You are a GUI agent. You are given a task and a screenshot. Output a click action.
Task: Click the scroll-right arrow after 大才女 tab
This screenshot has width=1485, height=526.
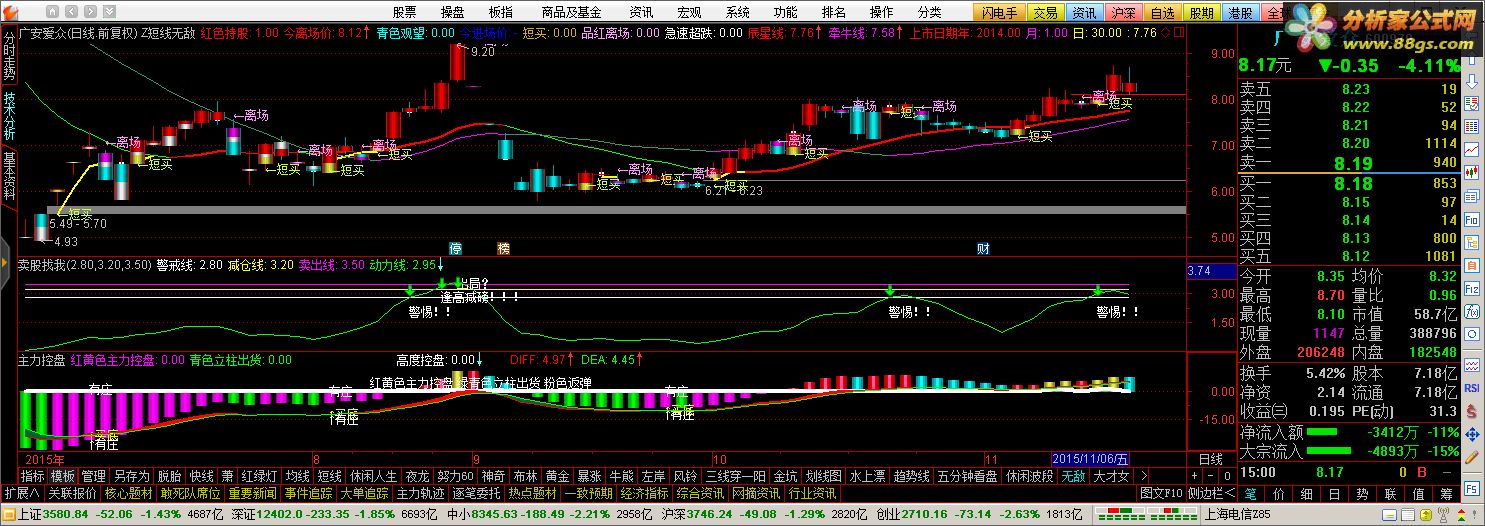coord(1144,475)
